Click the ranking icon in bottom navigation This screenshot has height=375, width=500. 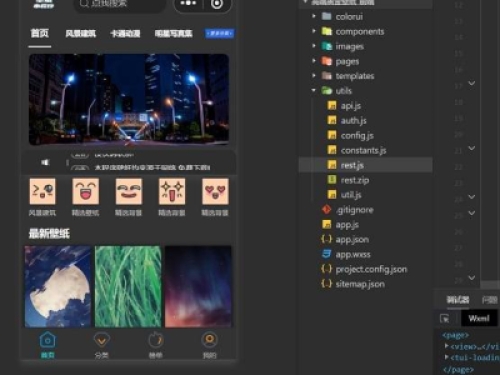coord(156,340)
